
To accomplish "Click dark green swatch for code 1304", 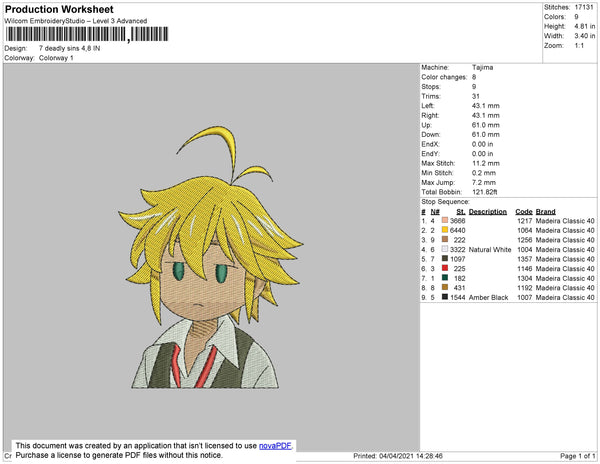I will (445, 278).
